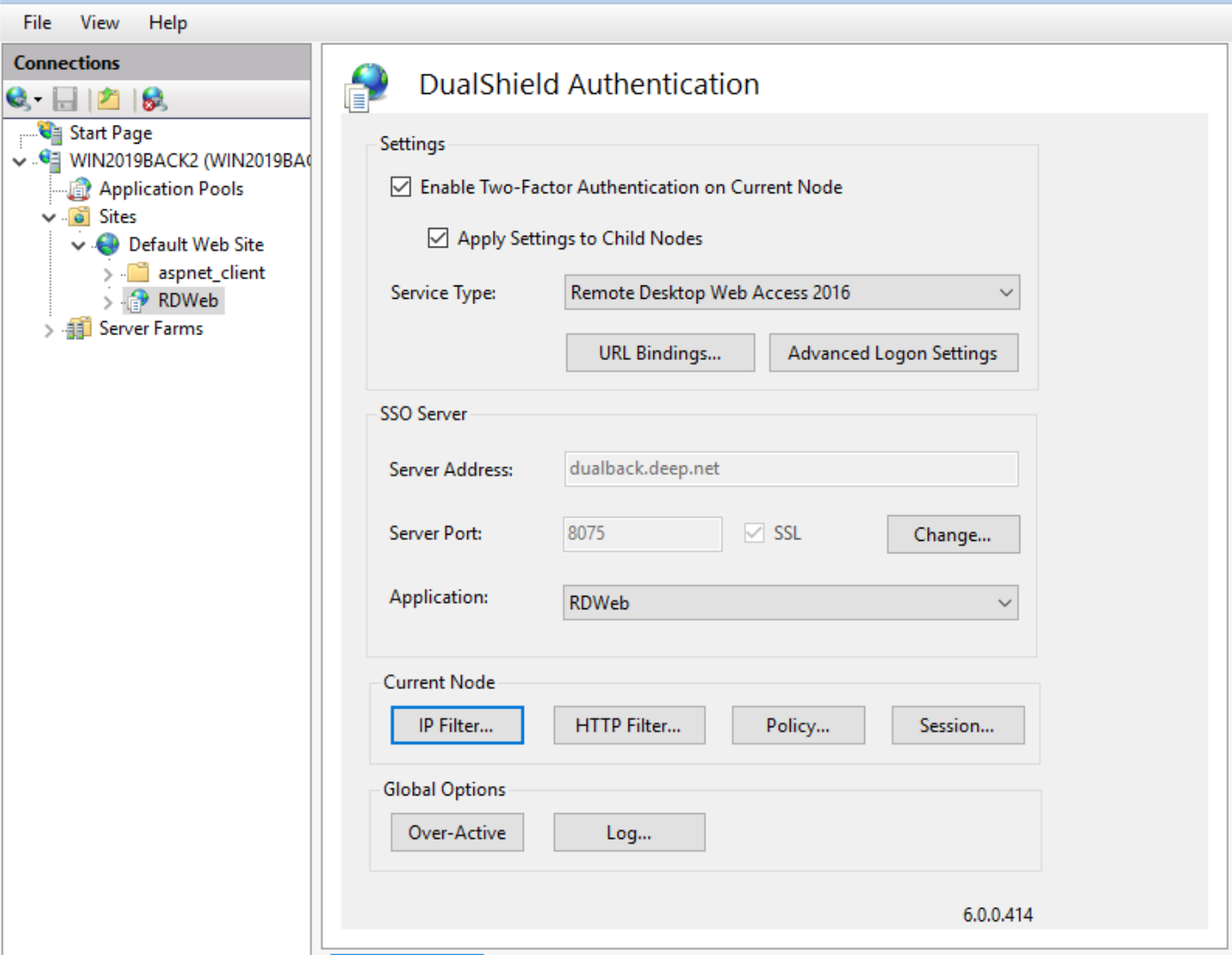The height and width of the screenshot is (955, 1232).
Task: Open the Service Type dropdown
Action: coord(1005,293)
